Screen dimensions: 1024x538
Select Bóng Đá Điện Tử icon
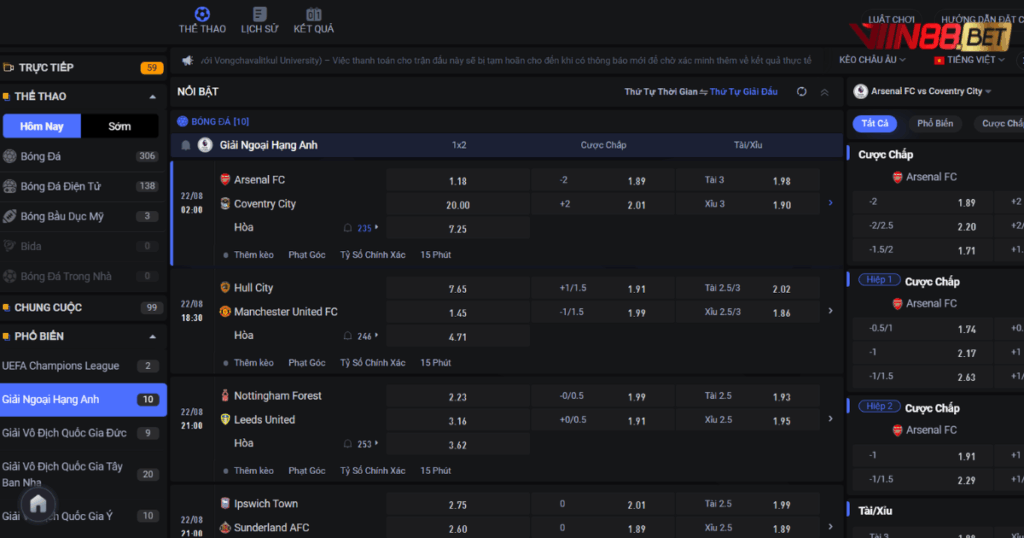tap(10, 186)
